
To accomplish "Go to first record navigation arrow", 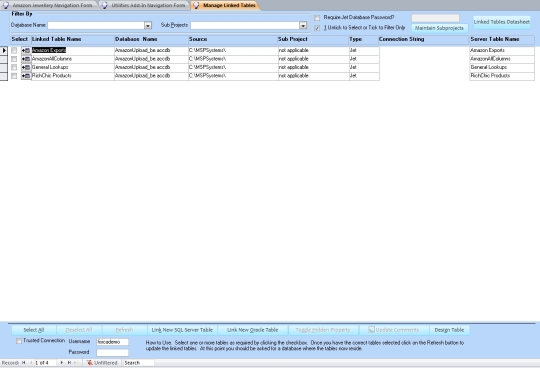I will pos(24,362).
